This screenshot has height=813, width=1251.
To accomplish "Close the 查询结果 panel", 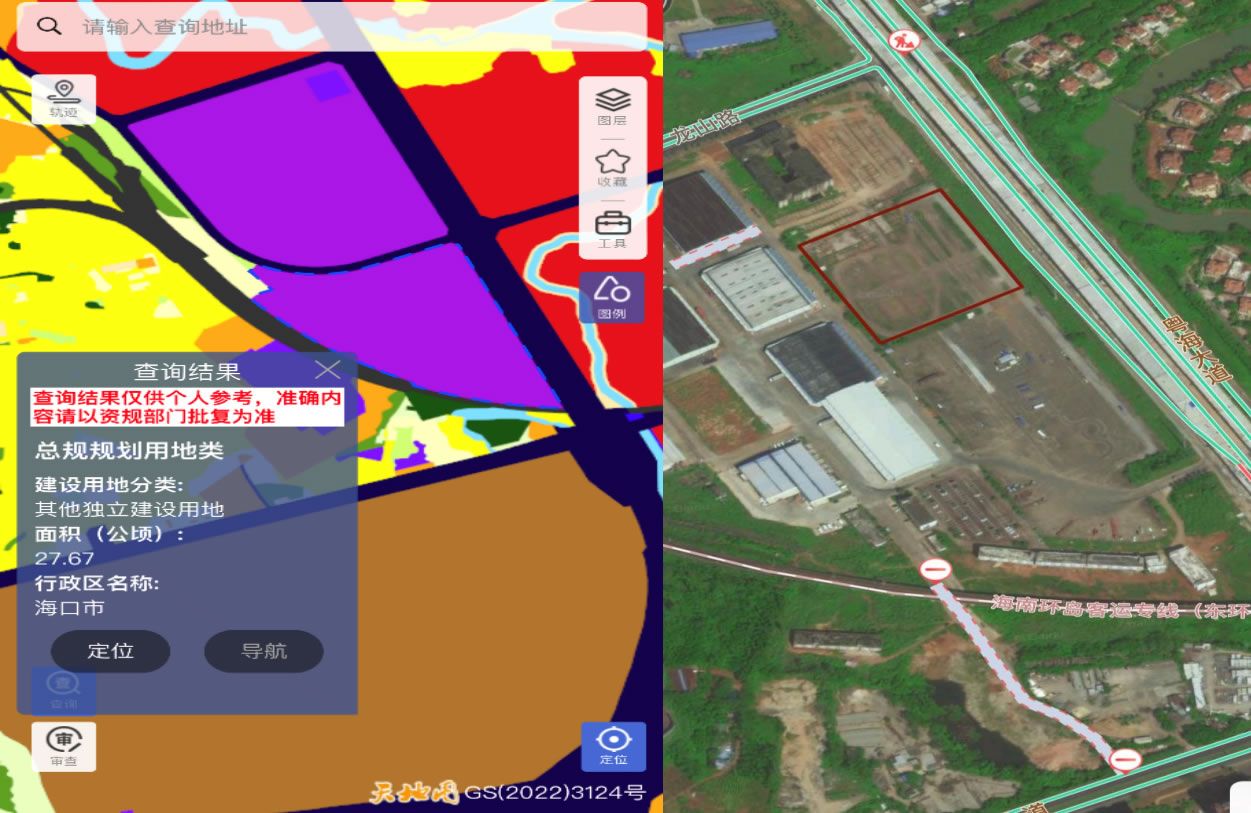I will (327, 370).
